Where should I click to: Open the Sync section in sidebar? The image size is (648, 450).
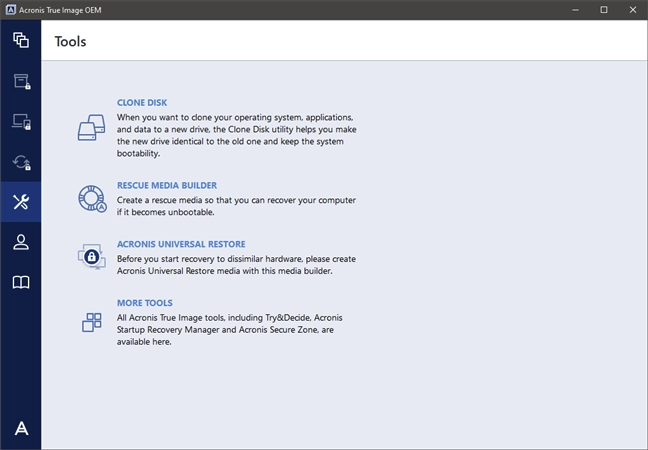click(x=21, y=162)
